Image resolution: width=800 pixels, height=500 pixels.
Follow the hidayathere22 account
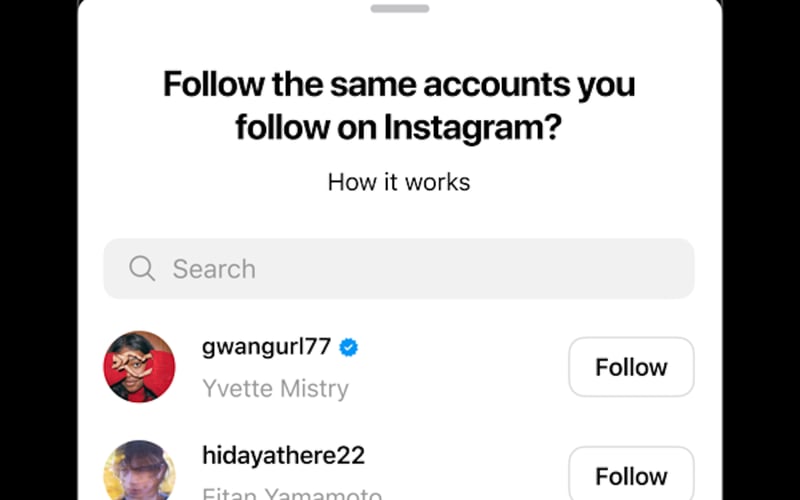click(631, 475)
